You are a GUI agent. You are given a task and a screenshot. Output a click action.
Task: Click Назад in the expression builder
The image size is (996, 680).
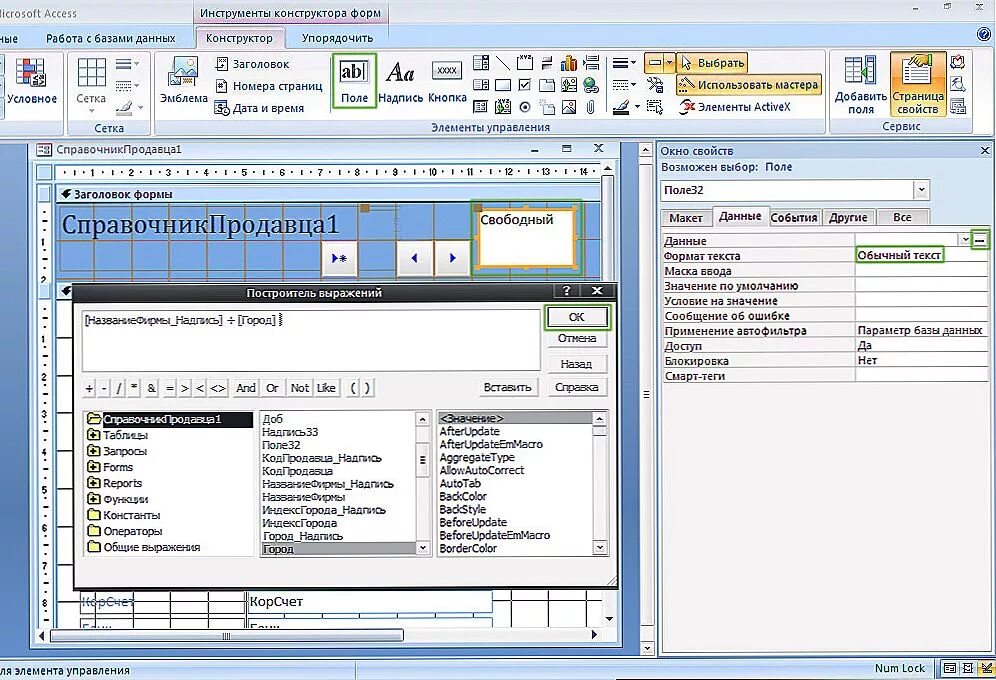click(x=576, y=364)
